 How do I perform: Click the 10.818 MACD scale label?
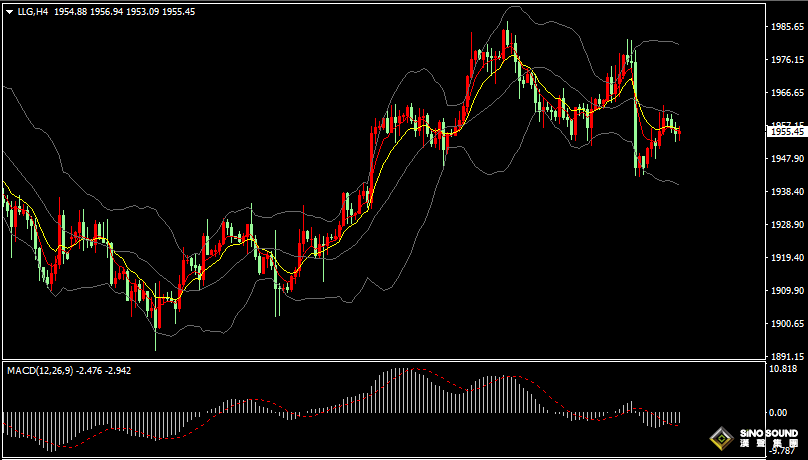pos(783,368)
